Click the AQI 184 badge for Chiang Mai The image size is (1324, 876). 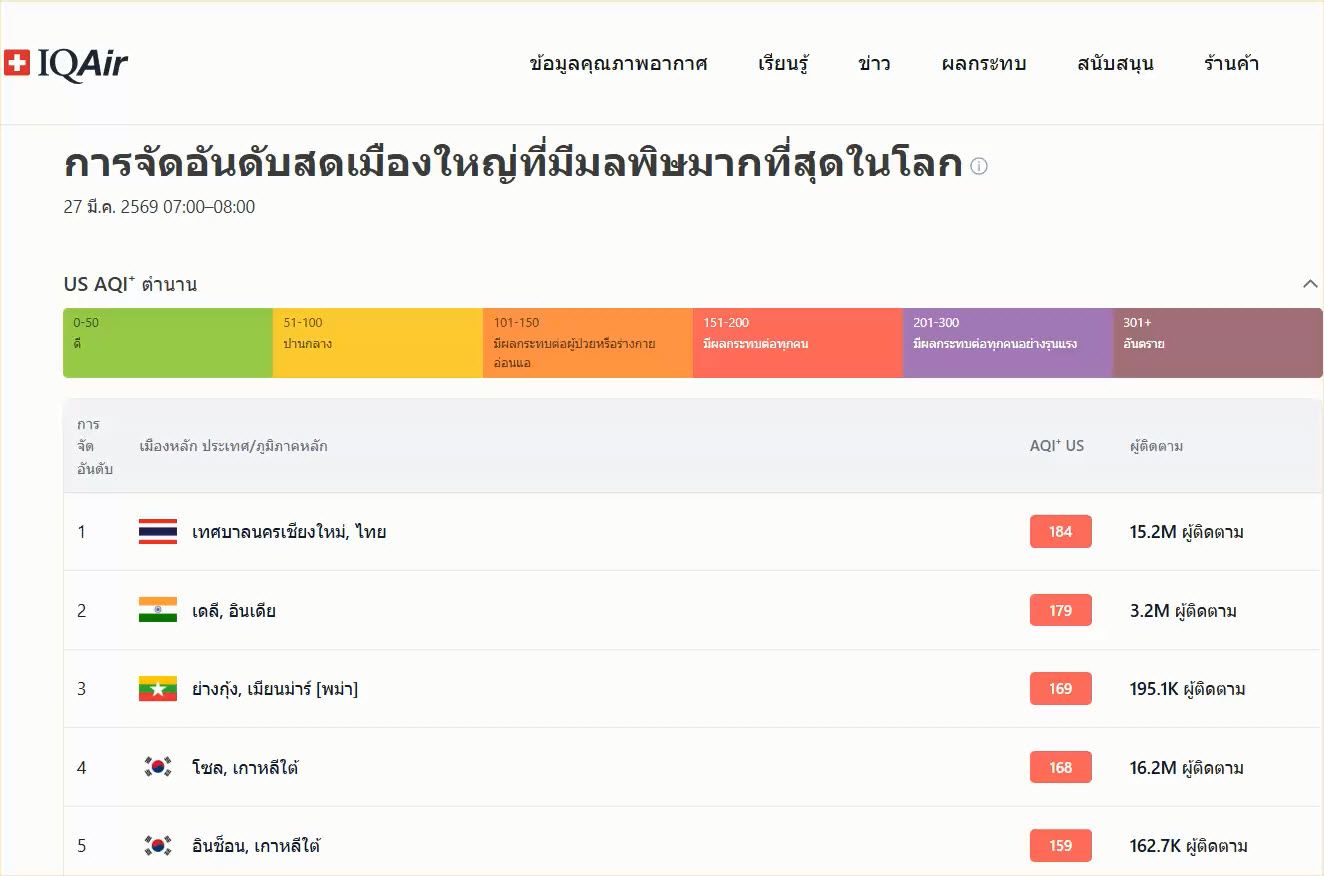pos(1060,532)
